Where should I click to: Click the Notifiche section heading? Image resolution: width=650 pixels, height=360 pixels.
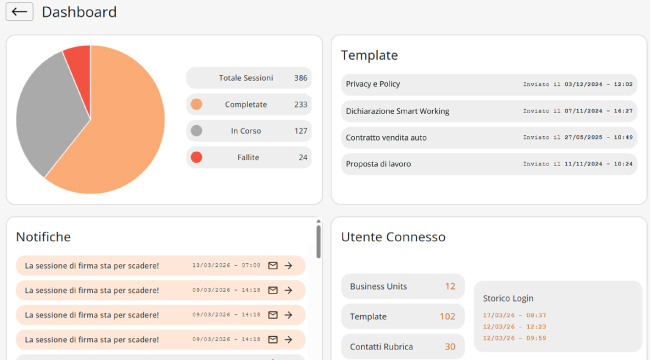tap(43, 237)
